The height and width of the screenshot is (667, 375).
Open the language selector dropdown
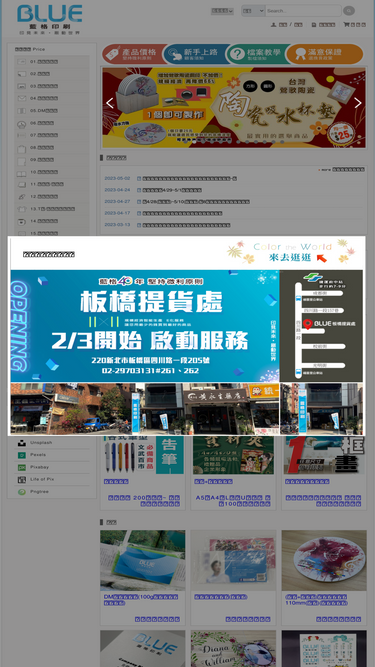[222, 11]
